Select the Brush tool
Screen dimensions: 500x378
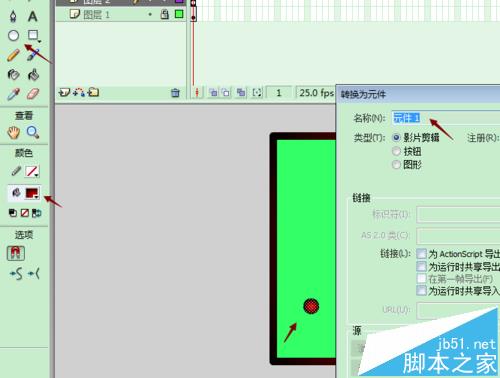coord(33,55)
